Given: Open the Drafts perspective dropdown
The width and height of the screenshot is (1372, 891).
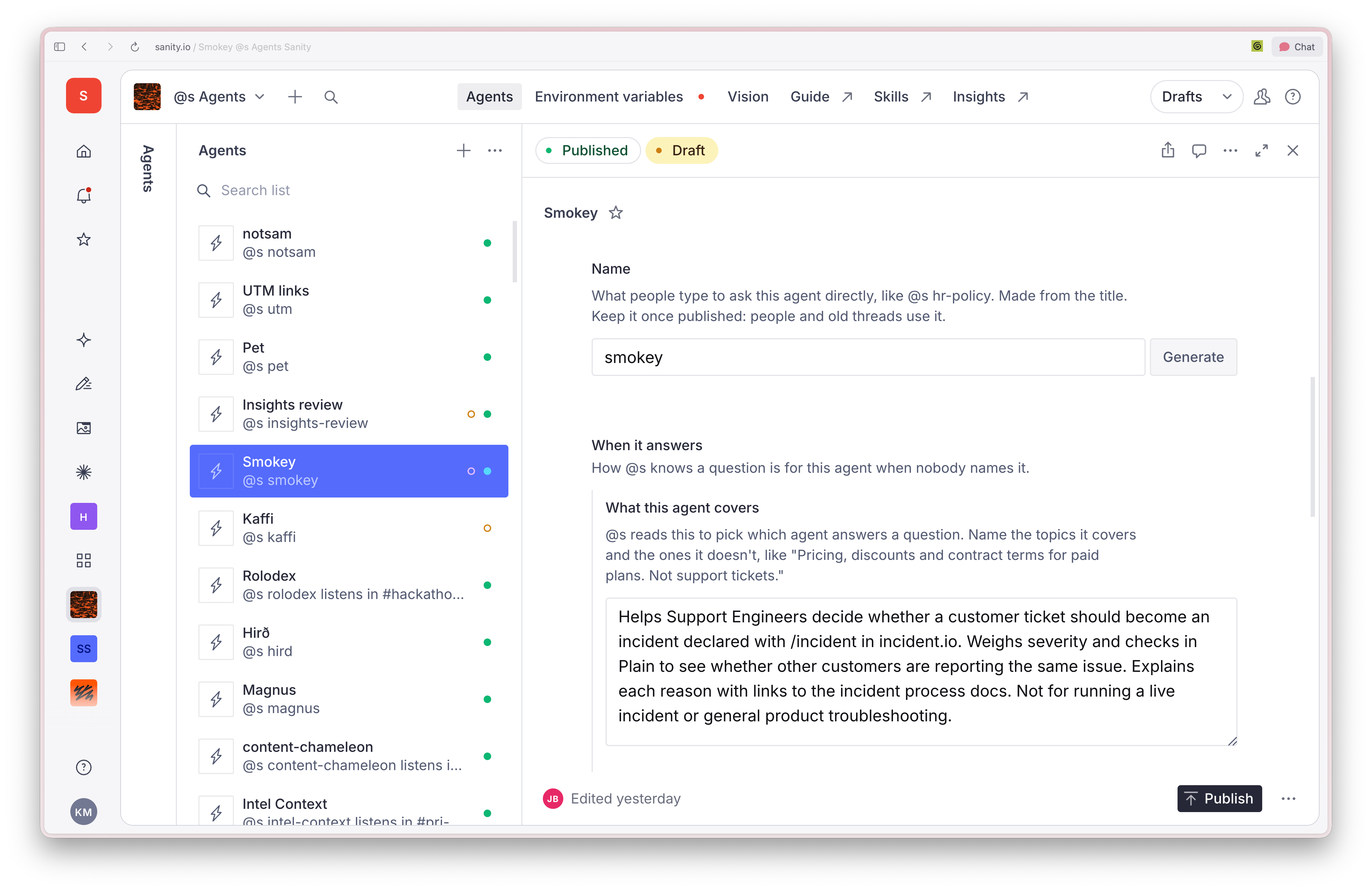Looking at the screenshot, I should pos(1196,97).
